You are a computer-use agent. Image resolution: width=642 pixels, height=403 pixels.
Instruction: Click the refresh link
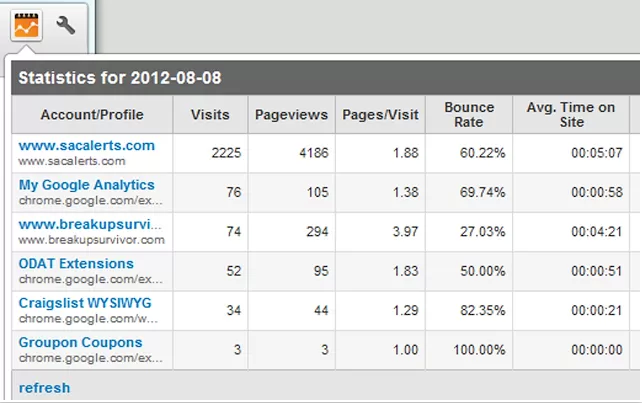tap(44, 387)
